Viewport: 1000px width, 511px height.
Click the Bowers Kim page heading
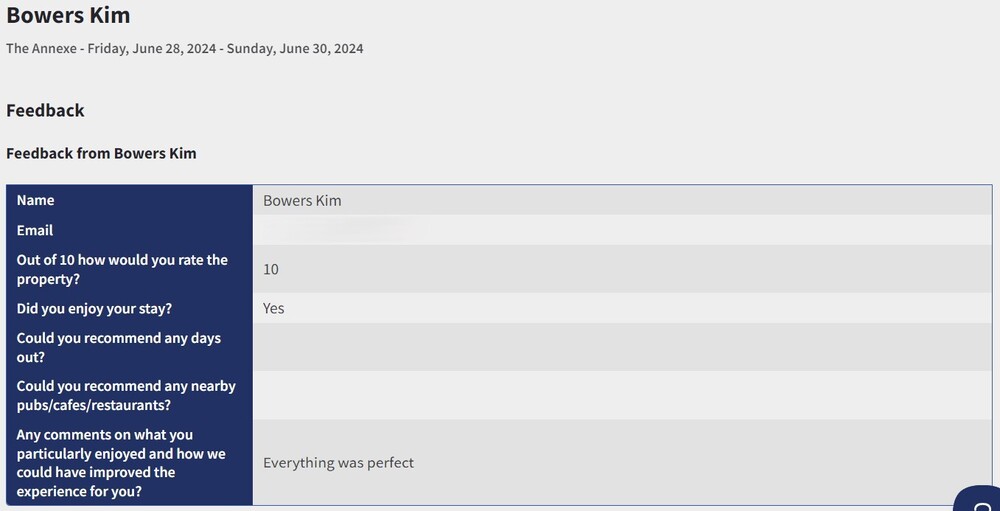(68, 16)
